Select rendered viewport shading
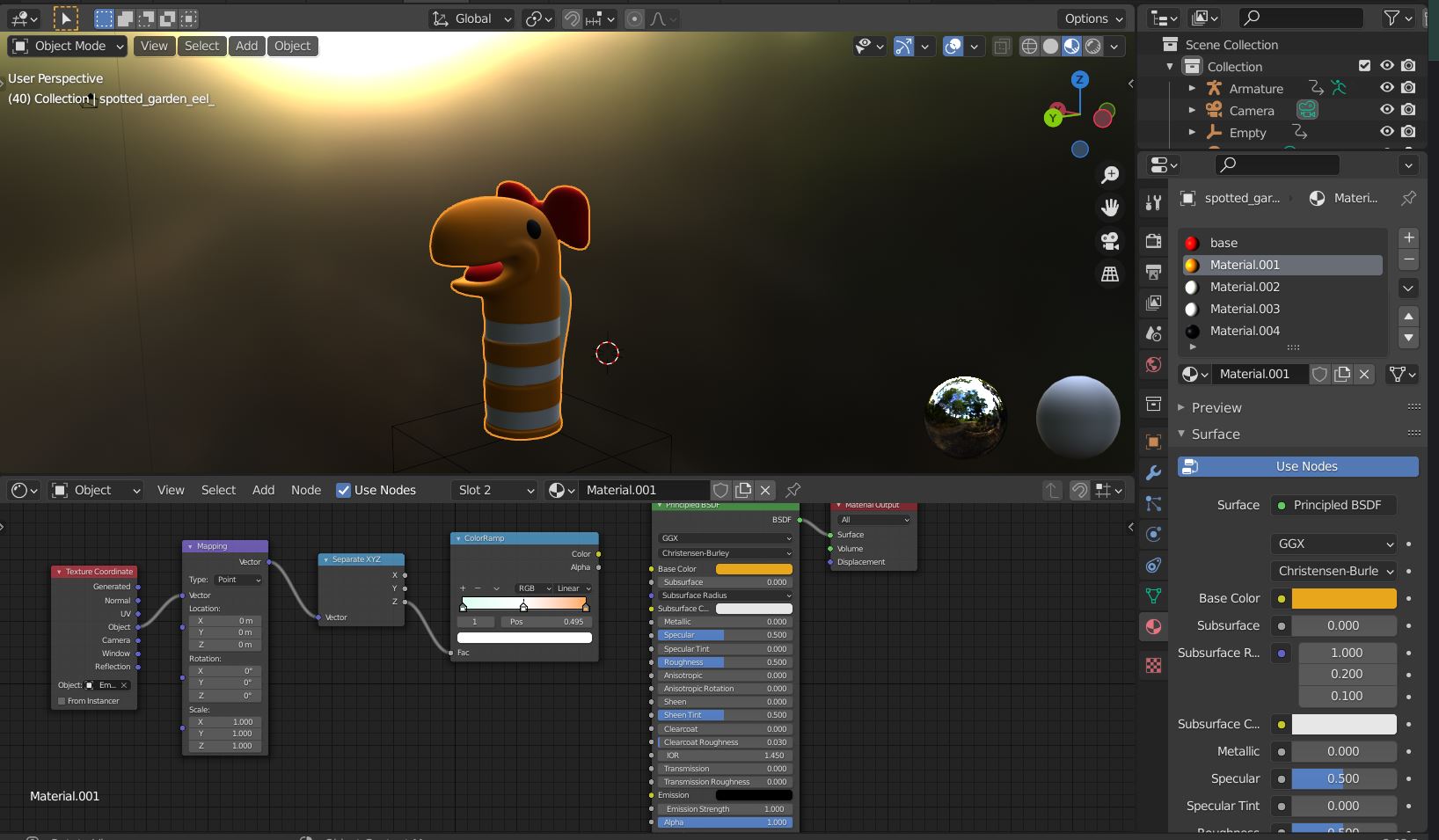Image resolution: width=1439 pixels, height=840 pixels. tap(1093, 46)
